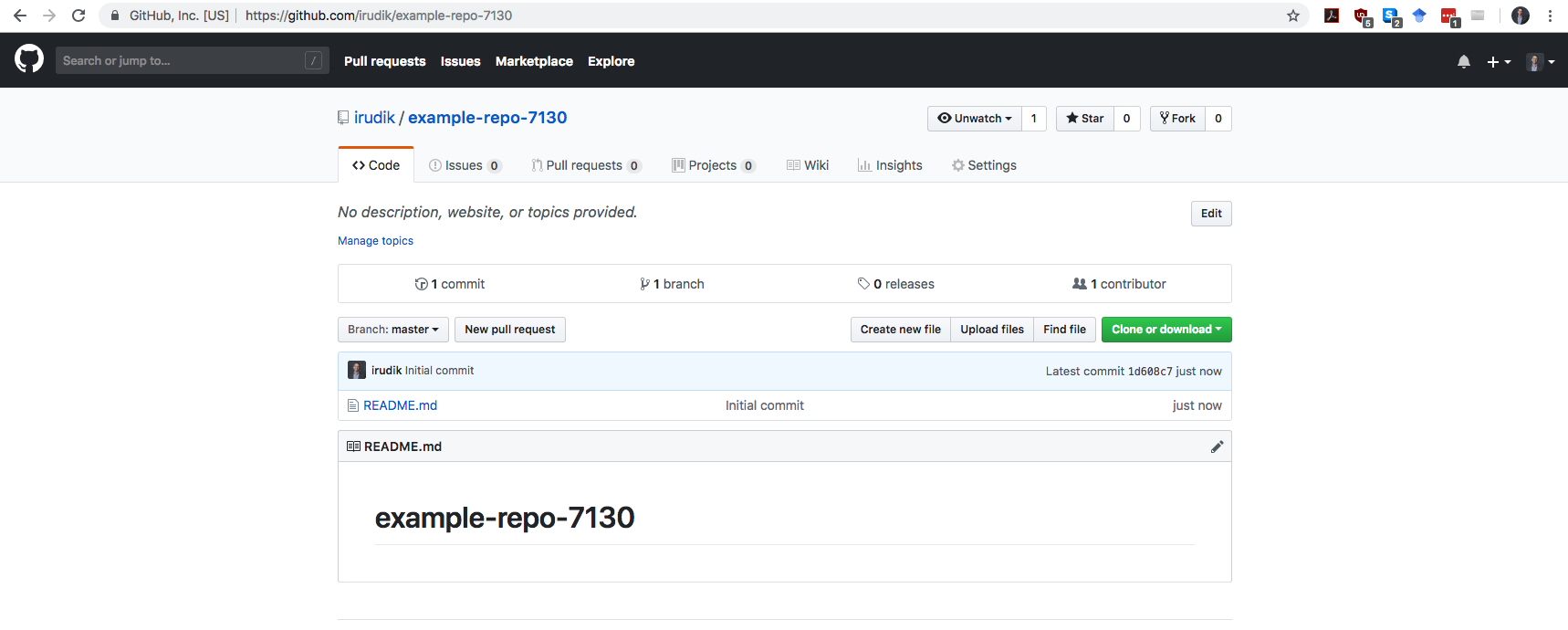Viewport: 1568px width, 630px height.
Task: Click the Manage topics link
Action: pyautogui.click(x=375, y=241)
